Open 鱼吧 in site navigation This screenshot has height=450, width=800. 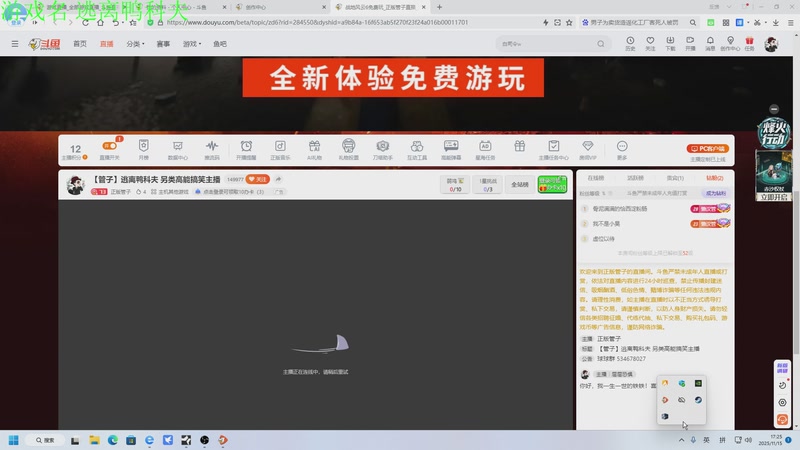point(220,44)
